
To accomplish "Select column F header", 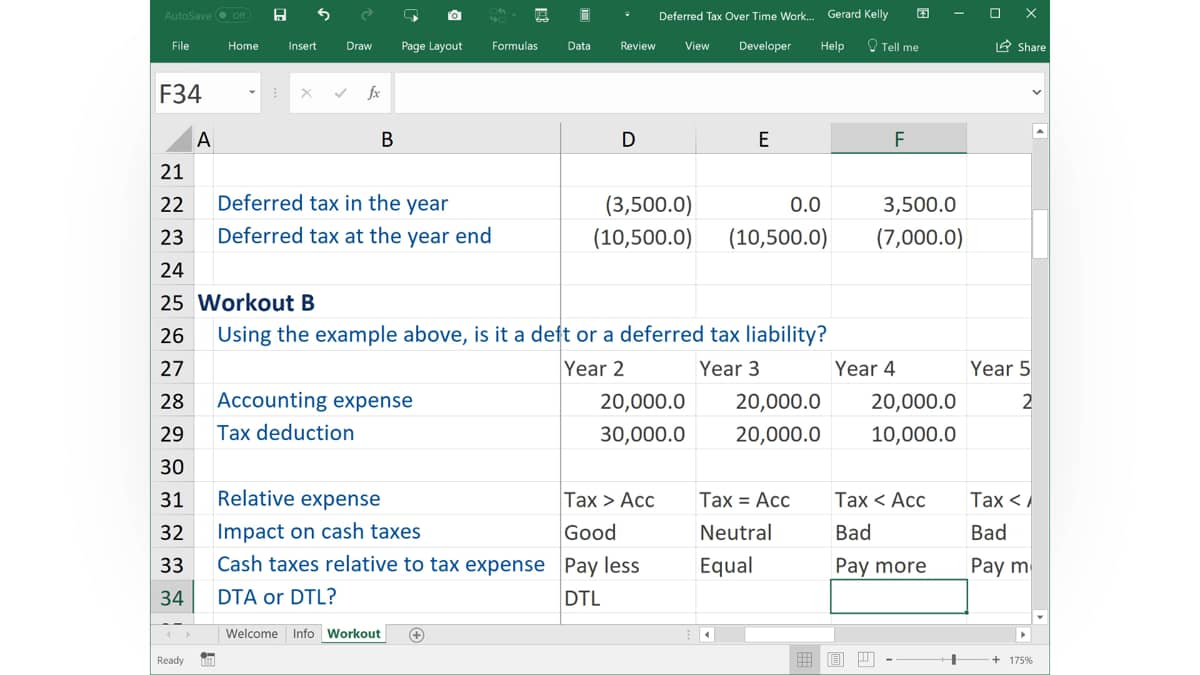I will (x=899, y=140).
